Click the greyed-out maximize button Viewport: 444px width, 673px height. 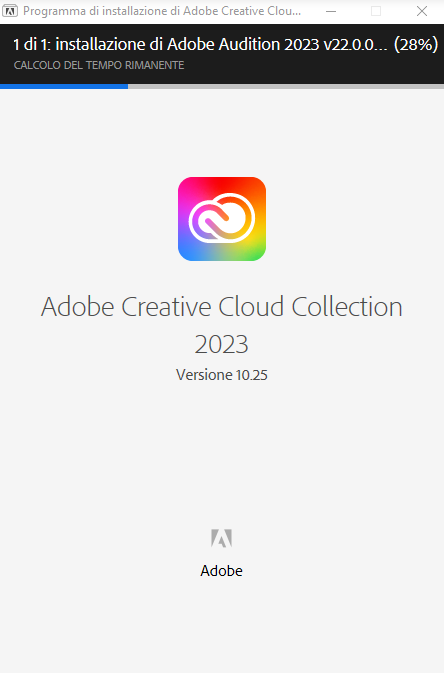tap(376, 11)
